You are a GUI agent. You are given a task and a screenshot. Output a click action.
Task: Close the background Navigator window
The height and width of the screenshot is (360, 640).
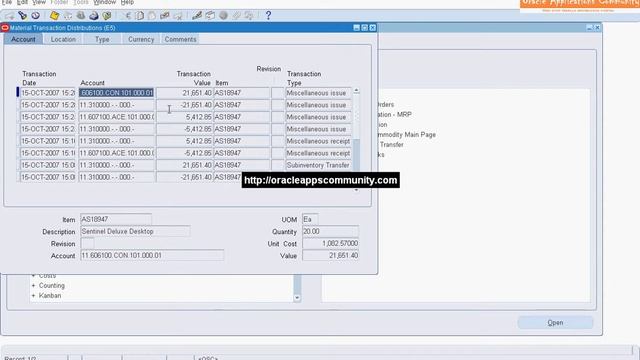[x=597, y=28]
